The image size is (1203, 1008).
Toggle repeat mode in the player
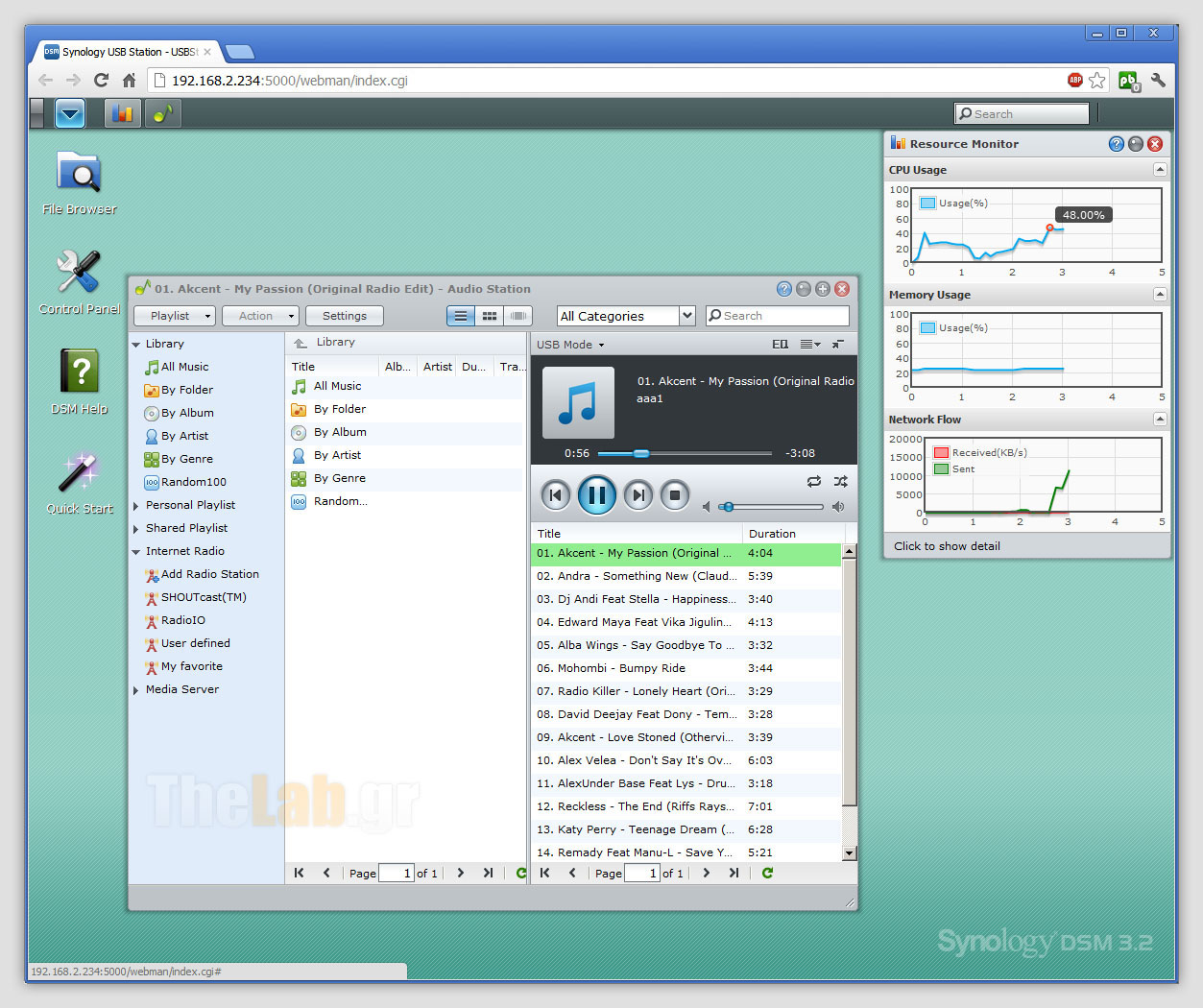(x=814, y=481)
